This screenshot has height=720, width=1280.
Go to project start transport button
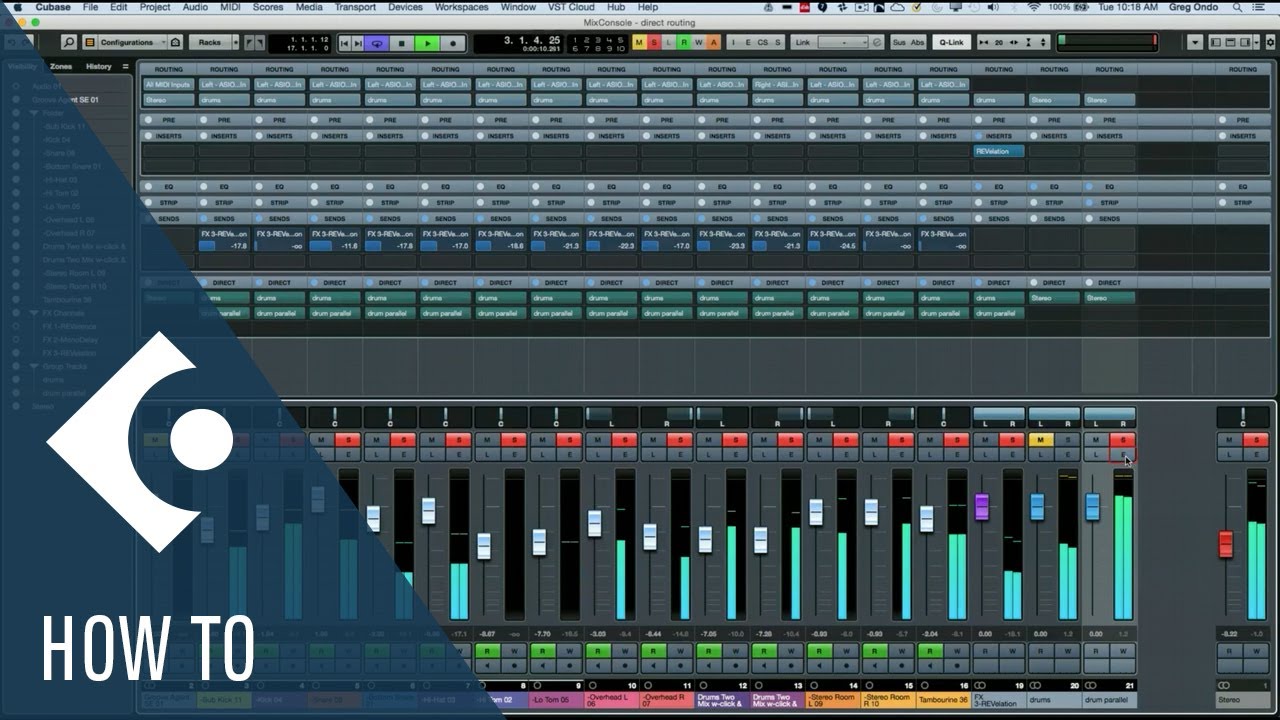(x=345, y=43)
